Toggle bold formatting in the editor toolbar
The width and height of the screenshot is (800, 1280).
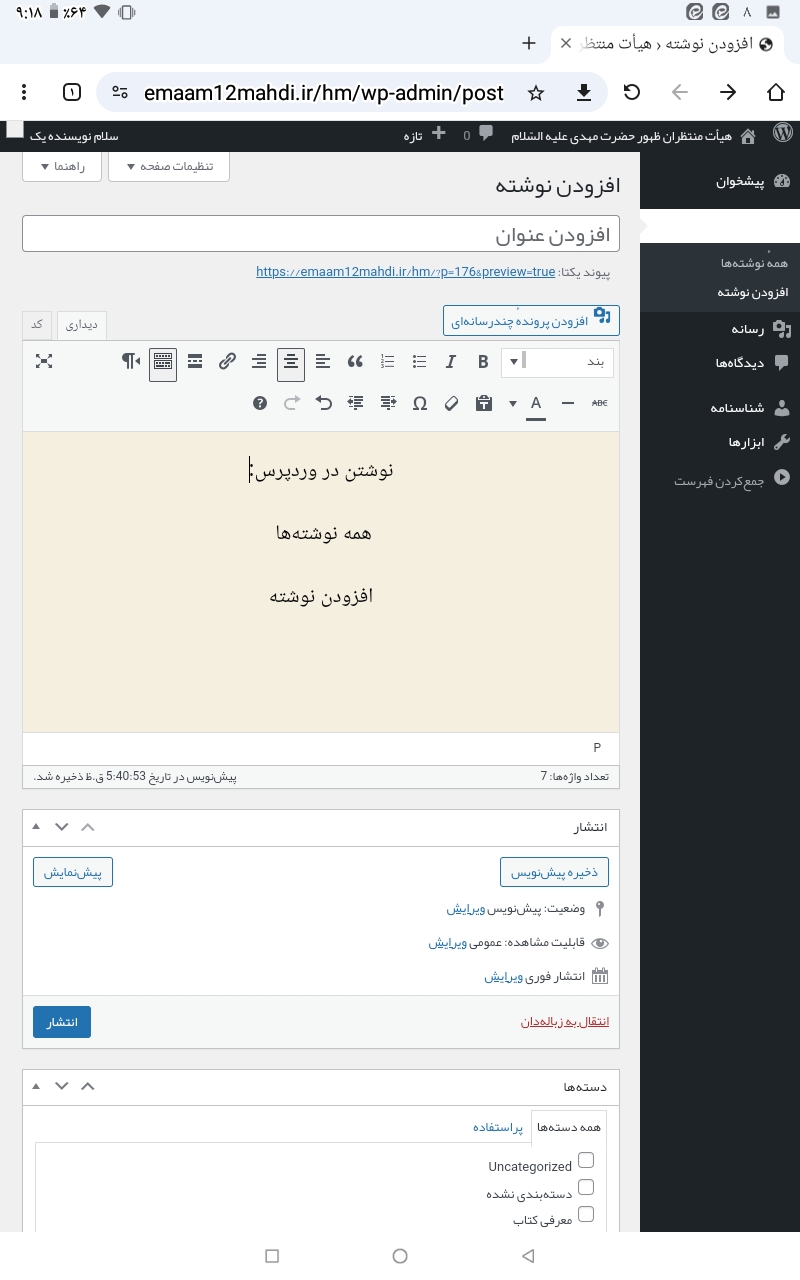(483, 362)
